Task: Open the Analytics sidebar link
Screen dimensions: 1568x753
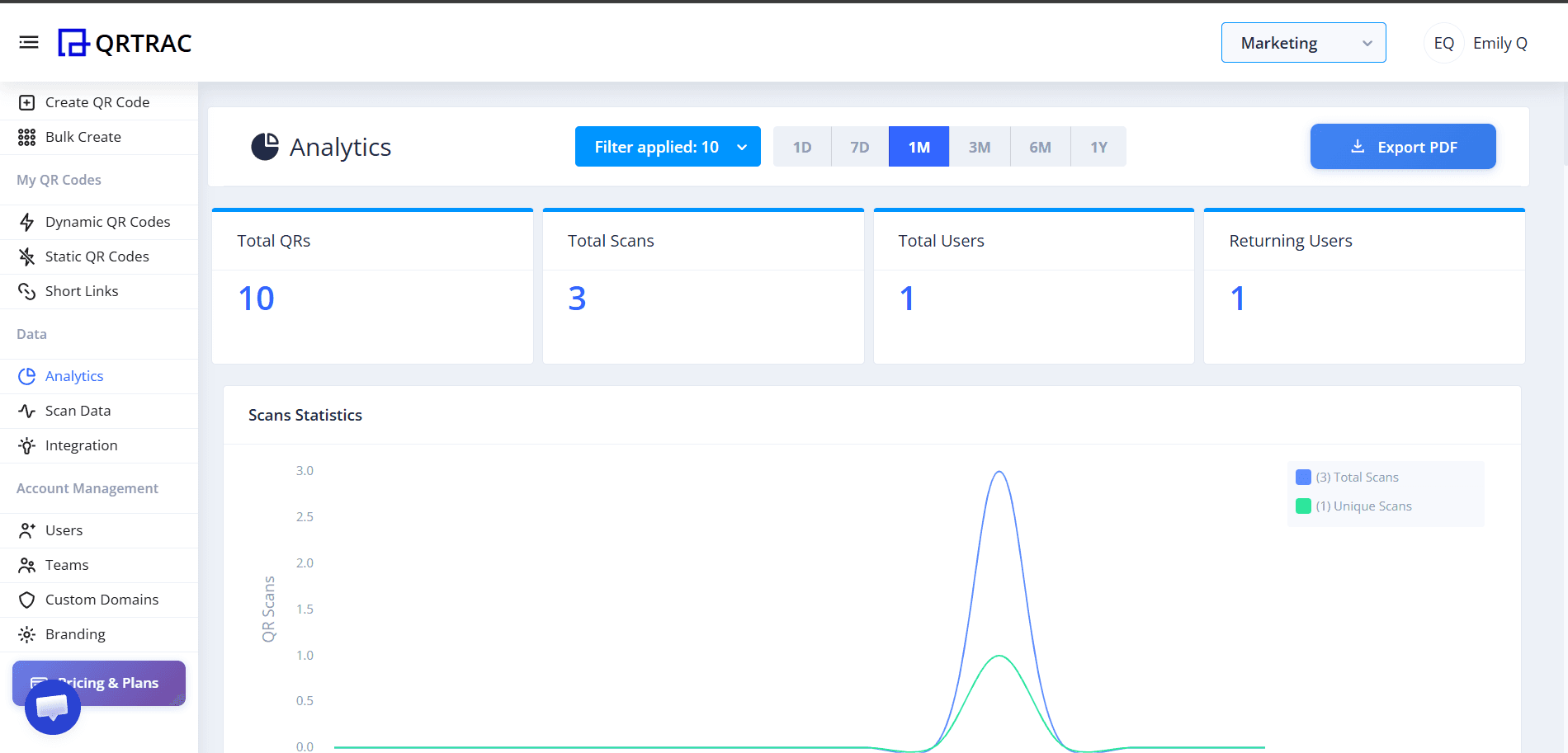Action: click(74, 376)
